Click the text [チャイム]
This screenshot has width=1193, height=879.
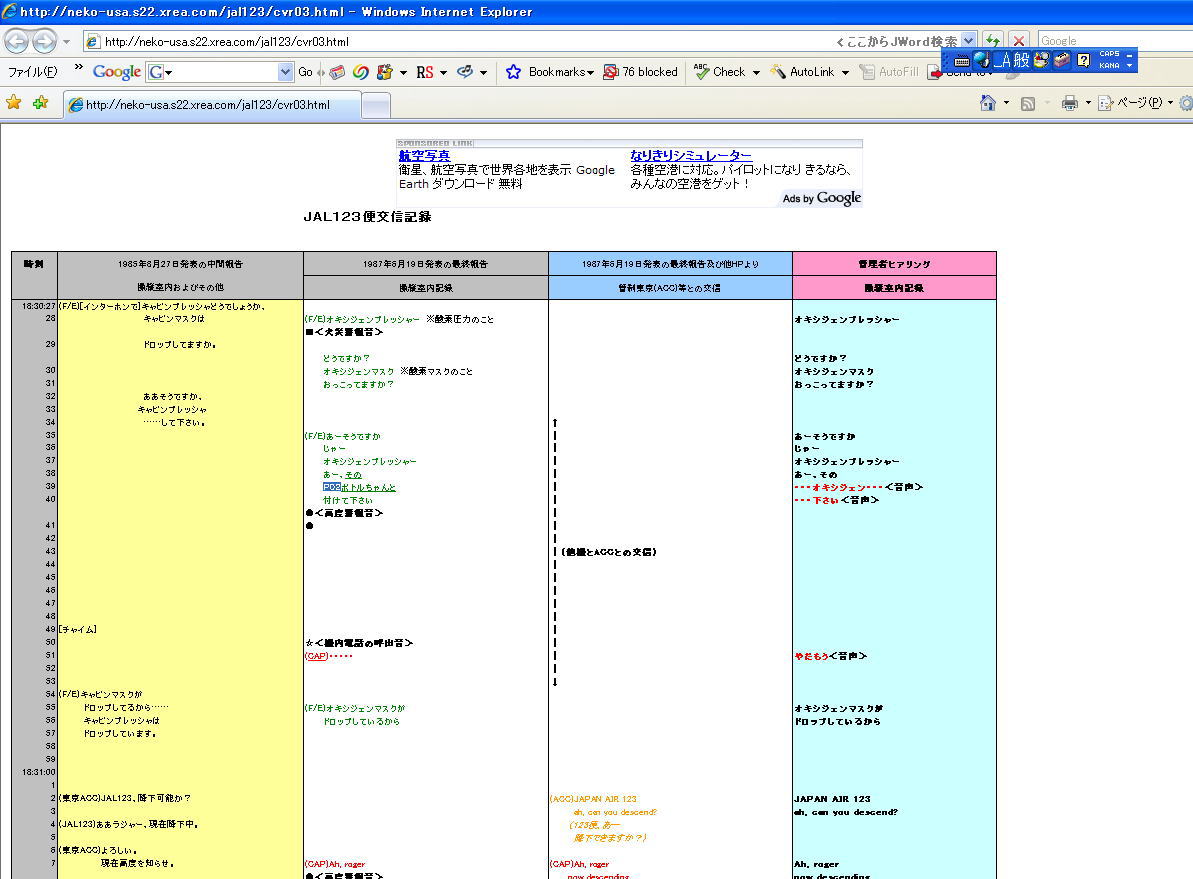[78, 629]
